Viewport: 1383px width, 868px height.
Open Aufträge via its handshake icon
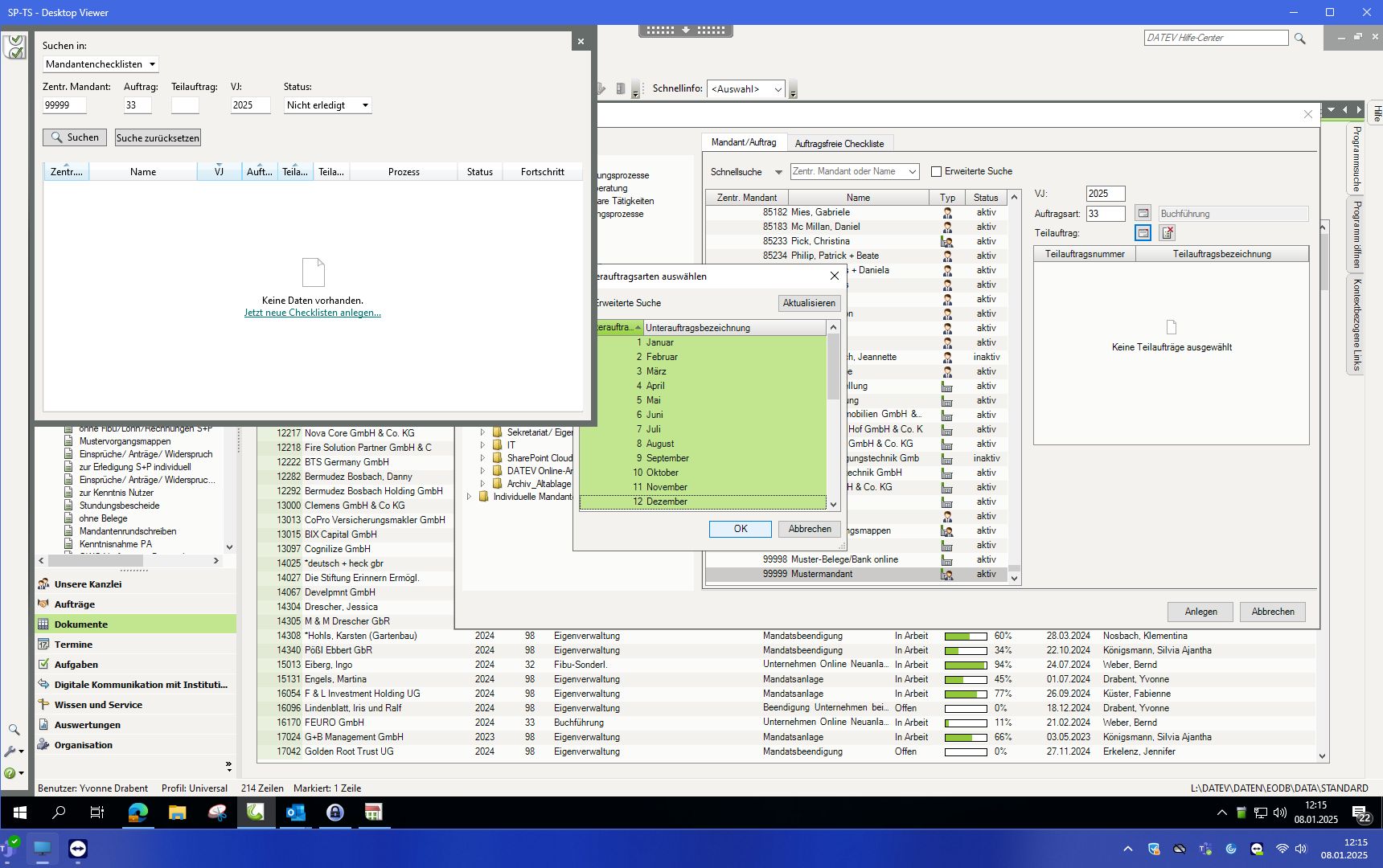click(44, 604)
